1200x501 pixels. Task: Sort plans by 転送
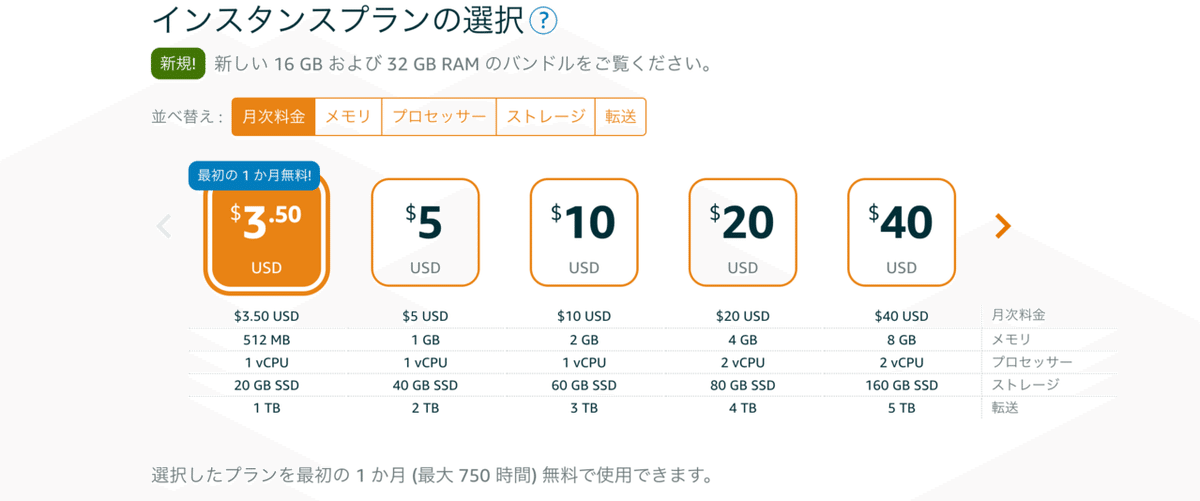pos(620,116)
